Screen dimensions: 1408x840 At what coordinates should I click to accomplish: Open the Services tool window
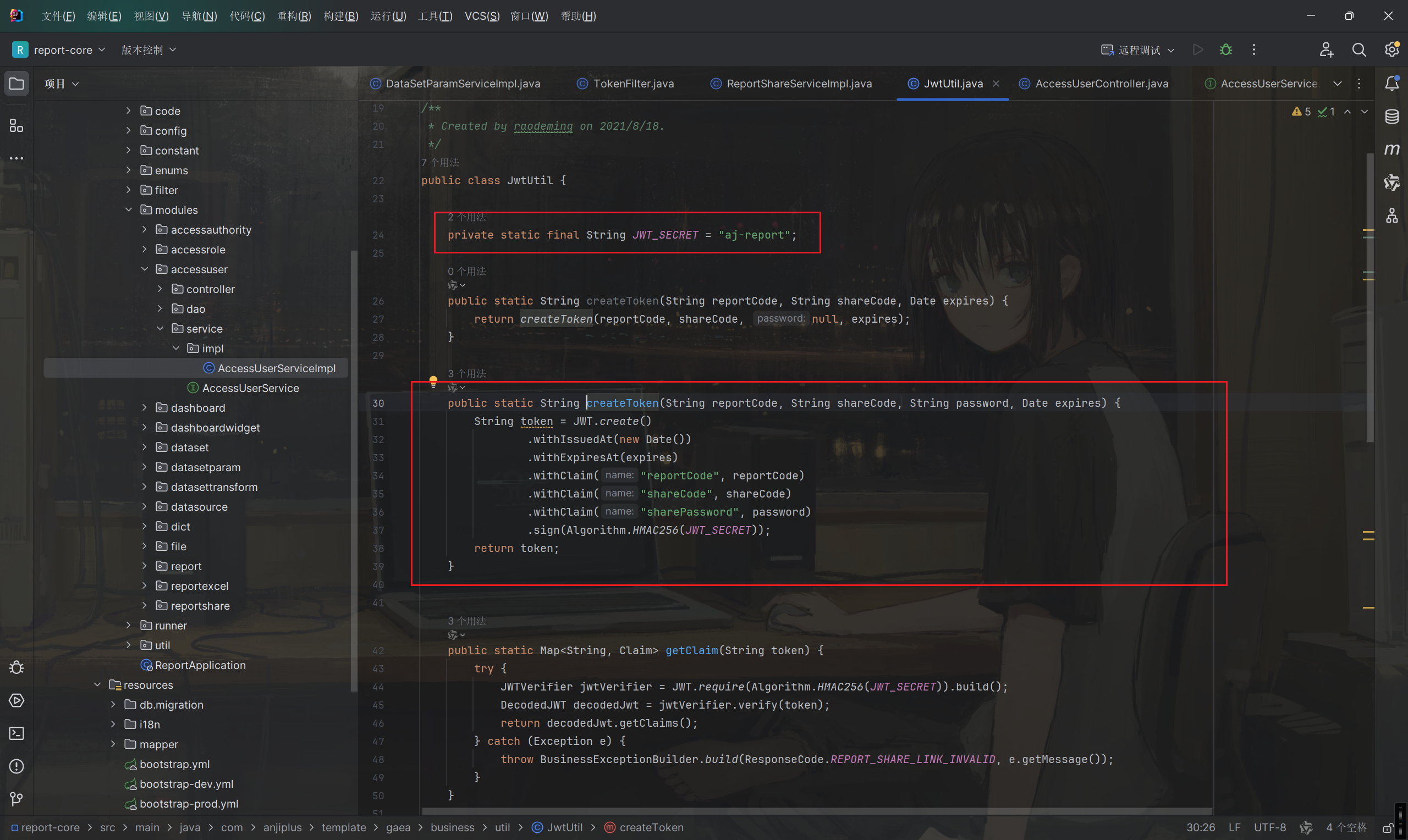[x=16, y=700]
